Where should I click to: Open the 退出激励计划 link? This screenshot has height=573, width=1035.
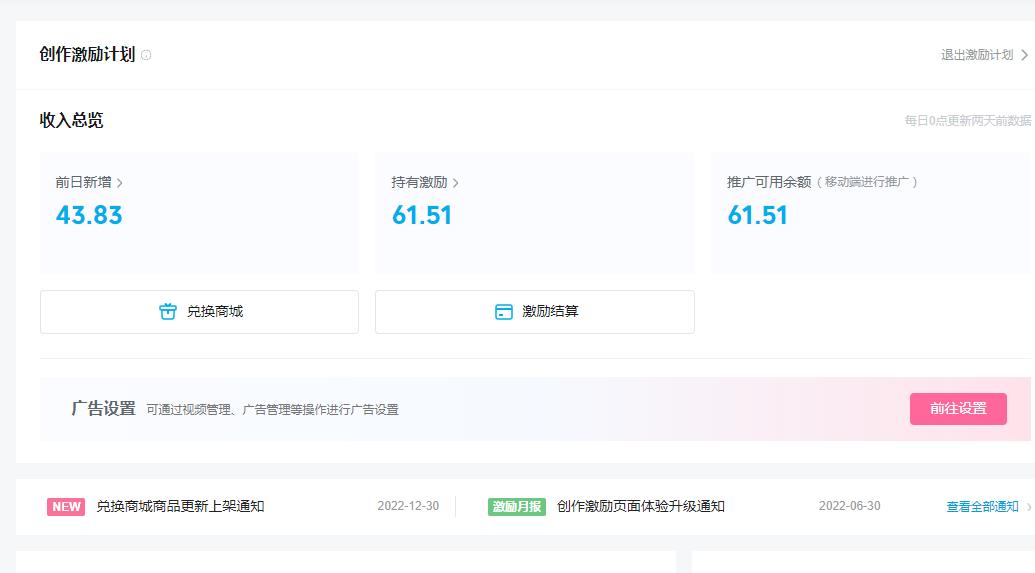(x=977, y=55)
